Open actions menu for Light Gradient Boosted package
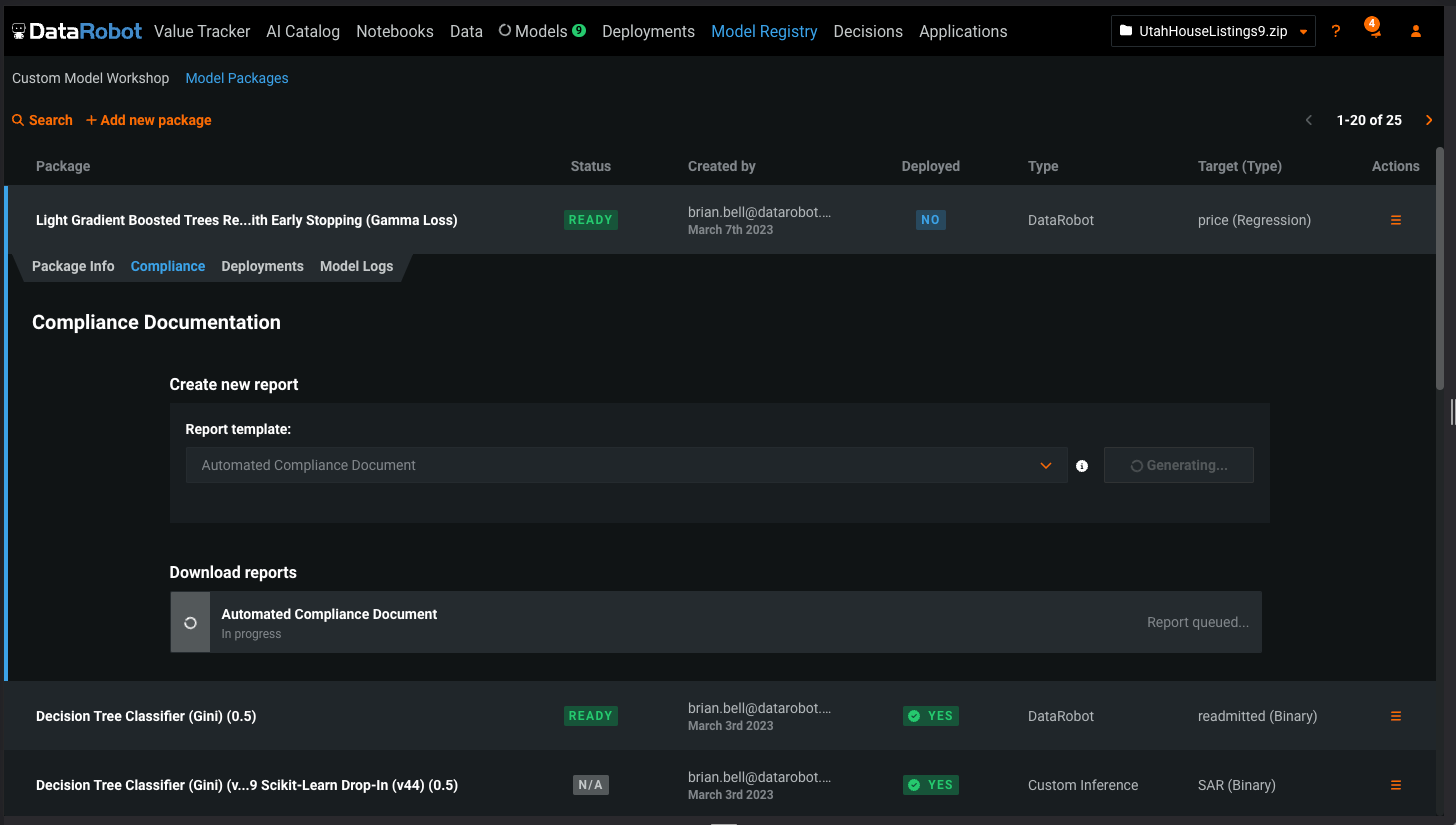This screenshot has width=1456, height=825. click(x=1396, y=220)
